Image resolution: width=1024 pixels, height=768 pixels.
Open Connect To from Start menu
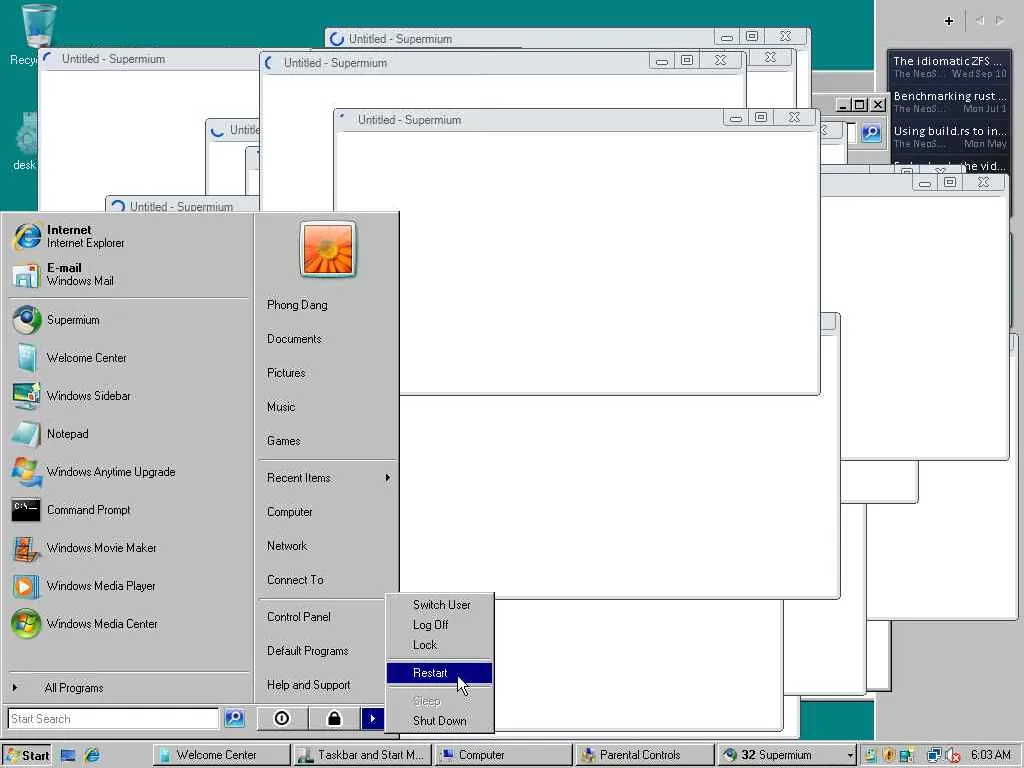[x=328, y=580]
